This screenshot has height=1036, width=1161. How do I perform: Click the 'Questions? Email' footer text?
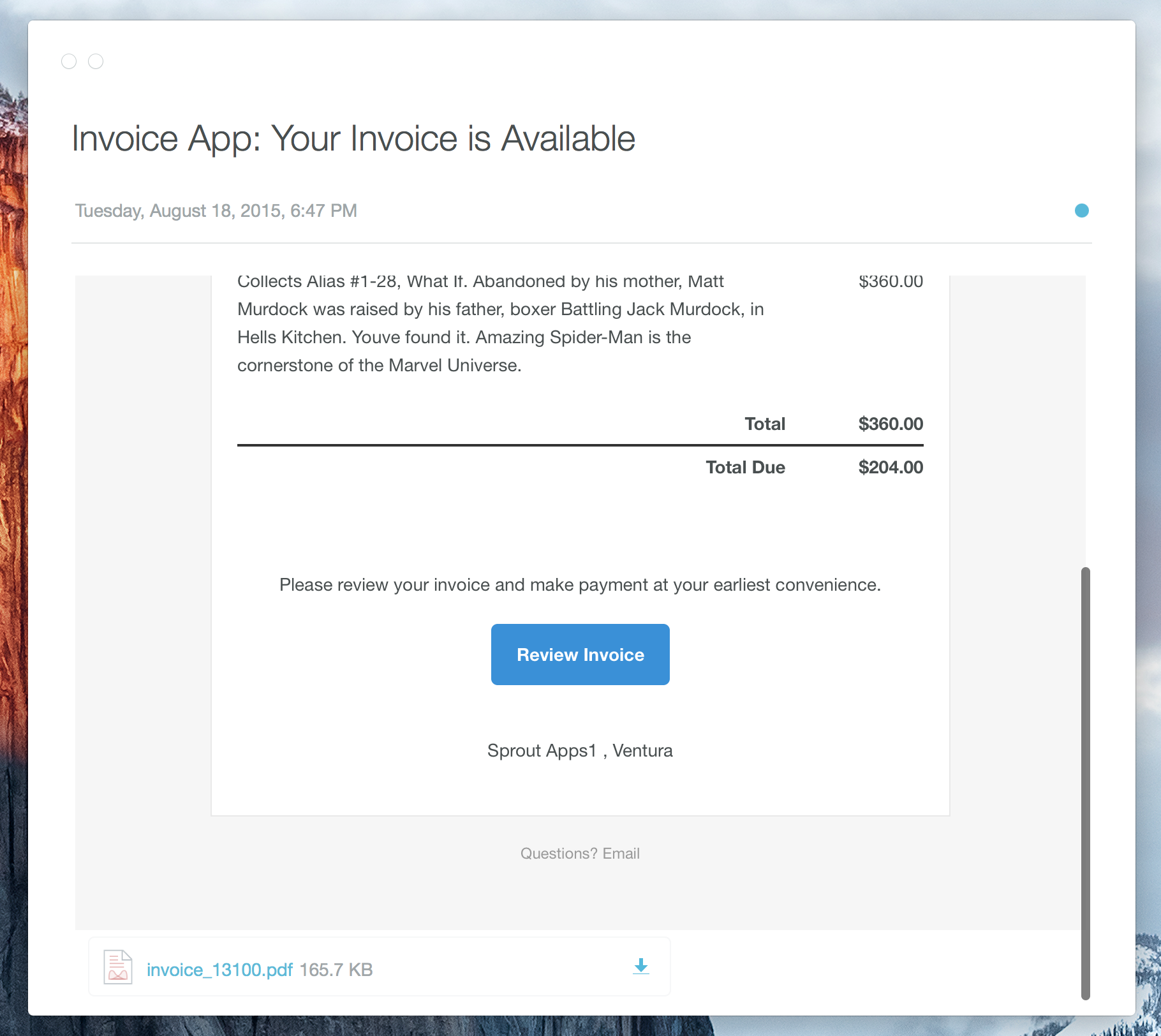coord(580,854)
